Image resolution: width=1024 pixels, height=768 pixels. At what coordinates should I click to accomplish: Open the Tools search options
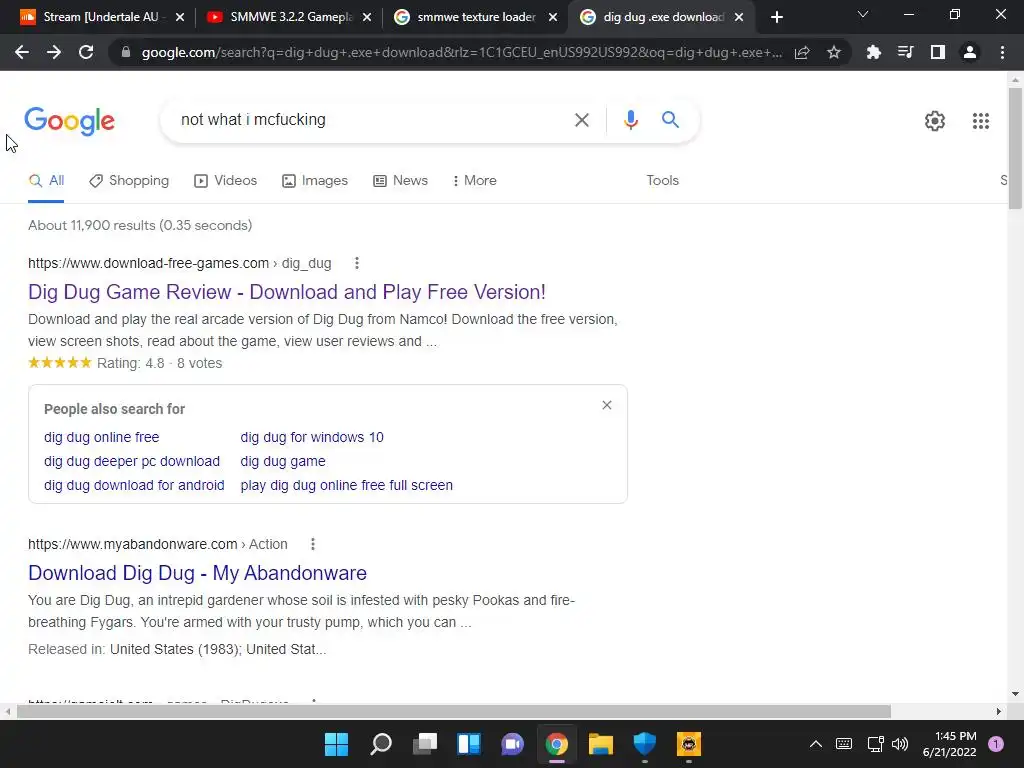pyautogui.click(x=662, y=181)
